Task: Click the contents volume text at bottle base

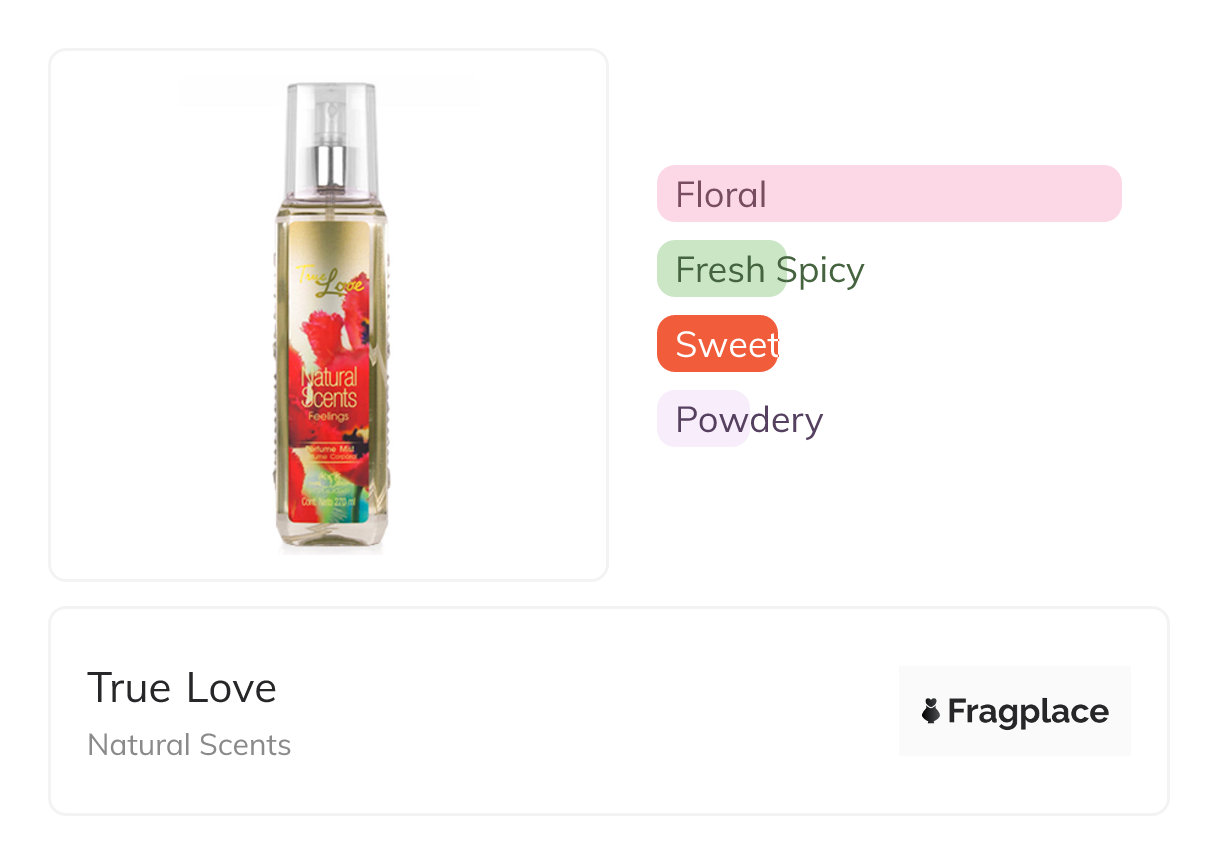Action: [x=329, y=498]
